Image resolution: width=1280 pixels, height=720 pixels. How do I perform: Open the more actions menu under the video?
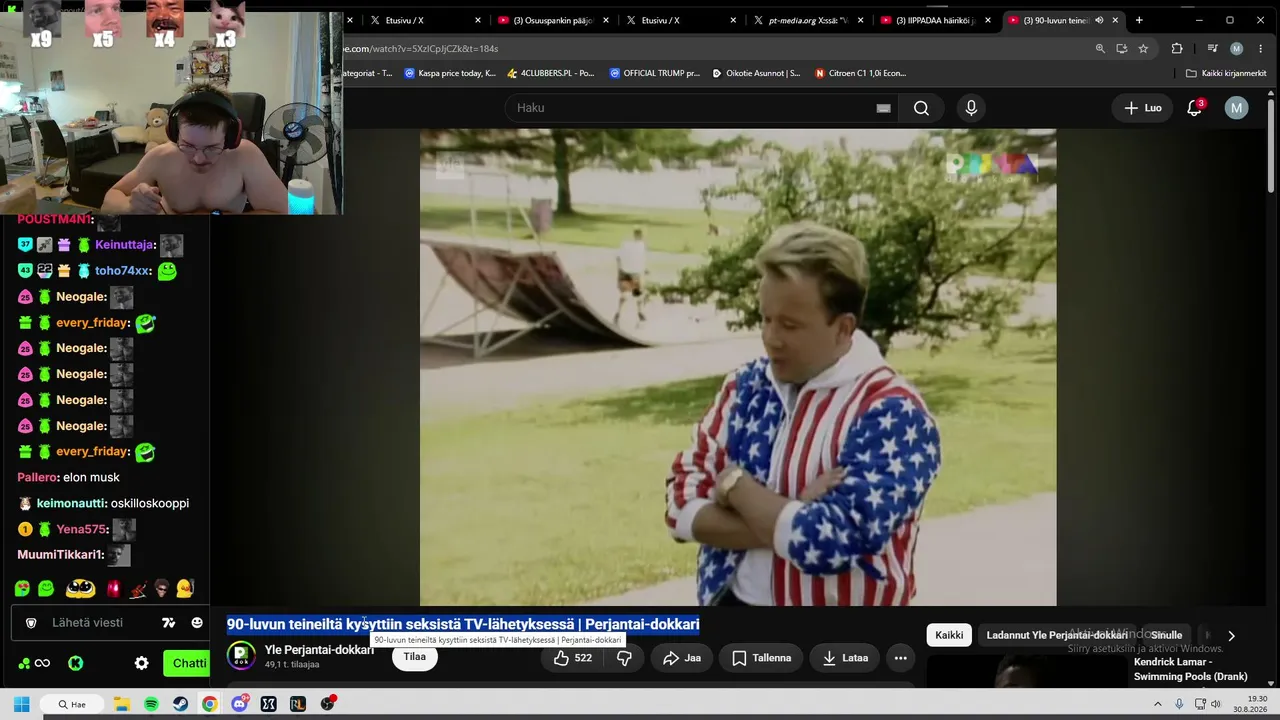900,658
